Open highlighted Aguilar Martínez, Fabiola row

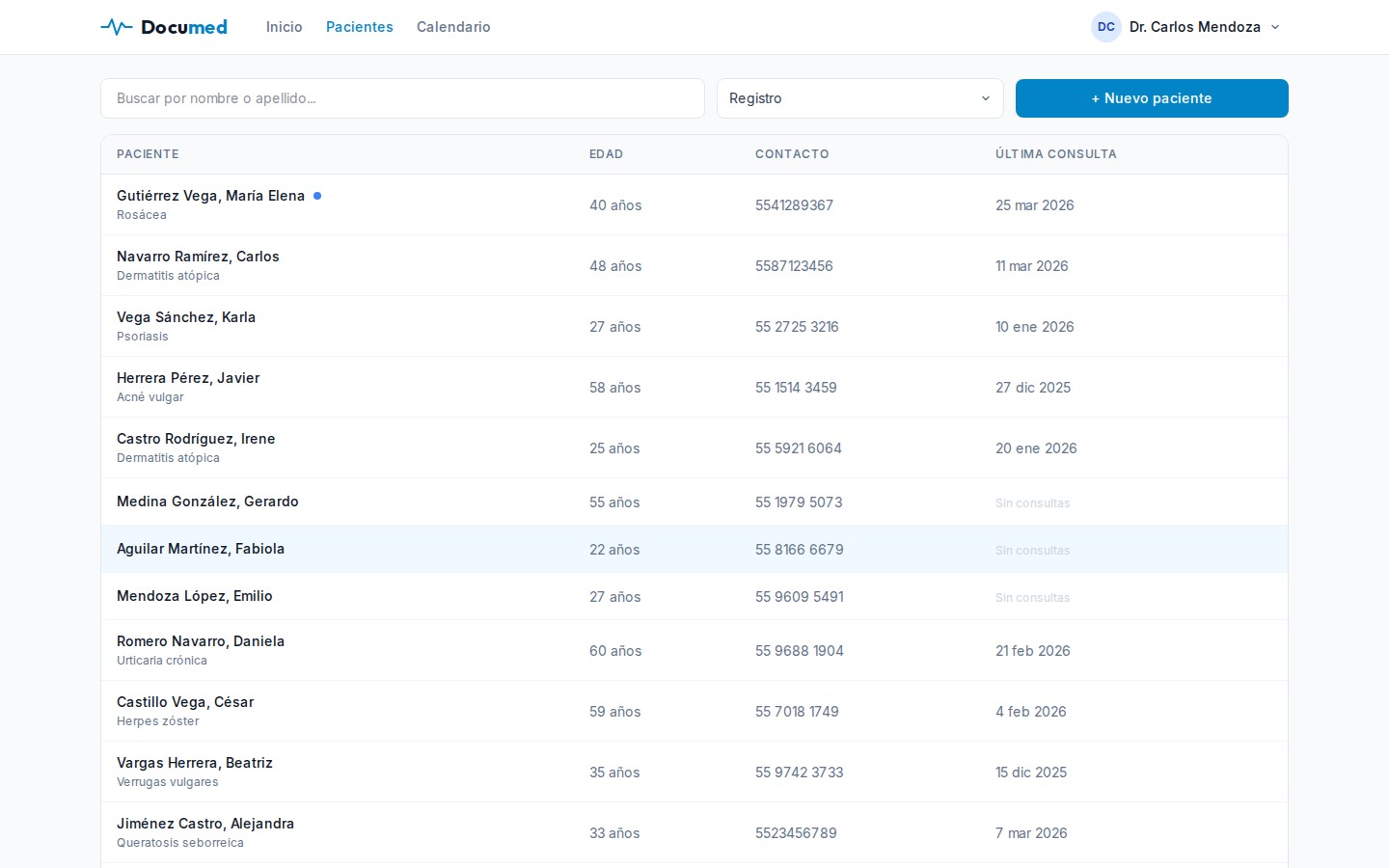click(x=201, y=549)
